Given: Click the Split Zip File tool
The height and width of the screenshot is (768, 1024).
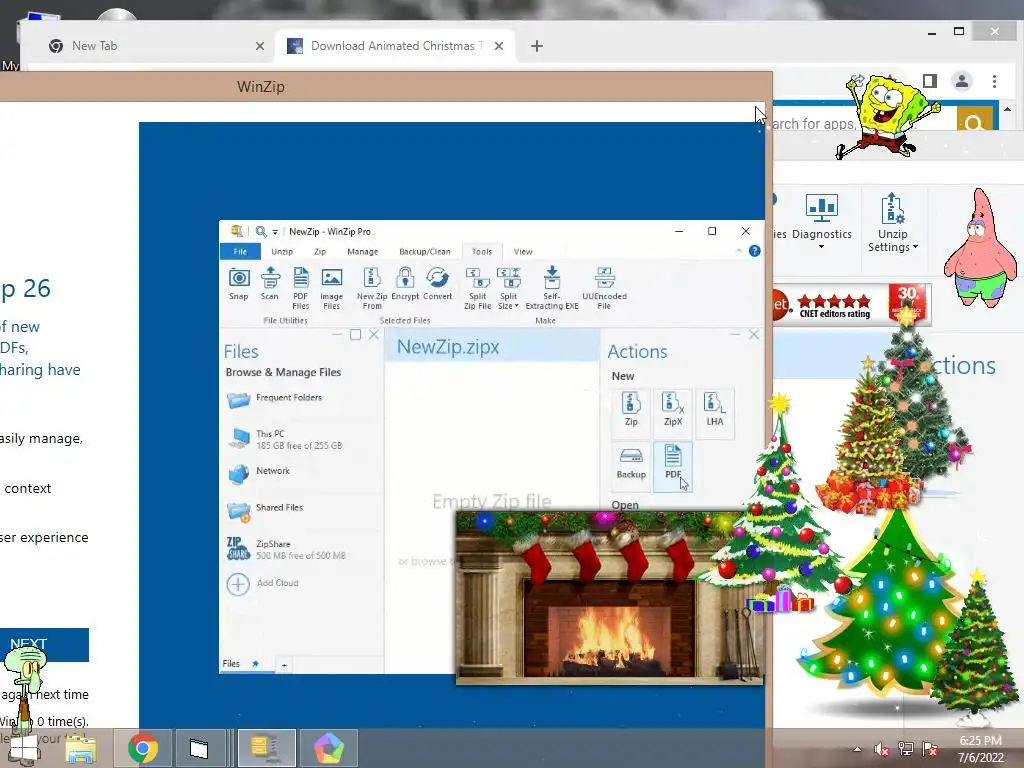Looking at the screenshot, I should pos(477,288).
